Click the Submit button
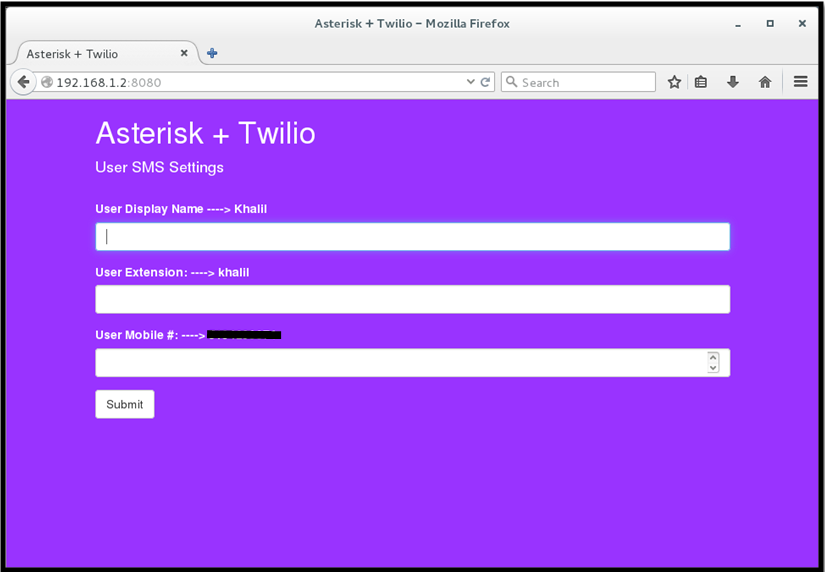Image resolution: width=825 pixels, height=572 pixels. [x=125, y=404]
